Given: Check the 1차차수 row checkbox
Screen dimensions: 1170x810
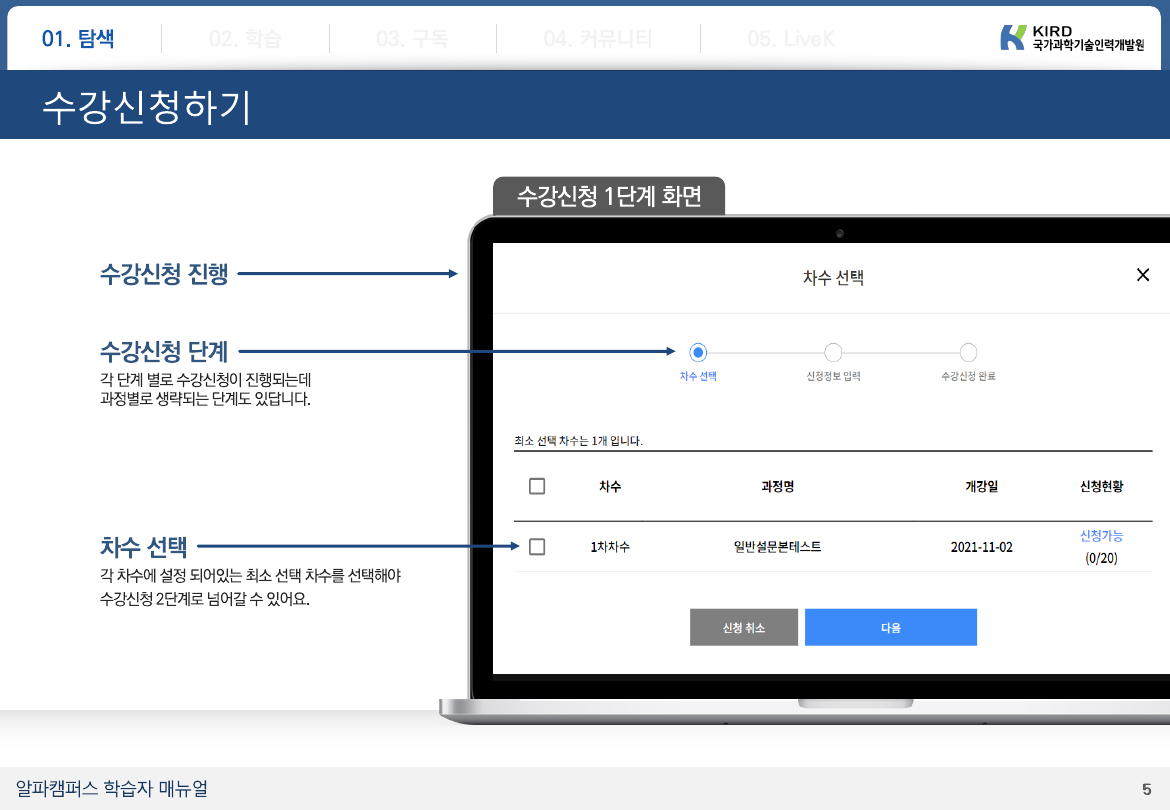Looking at the screenshot, I should (x=537, y=547).
